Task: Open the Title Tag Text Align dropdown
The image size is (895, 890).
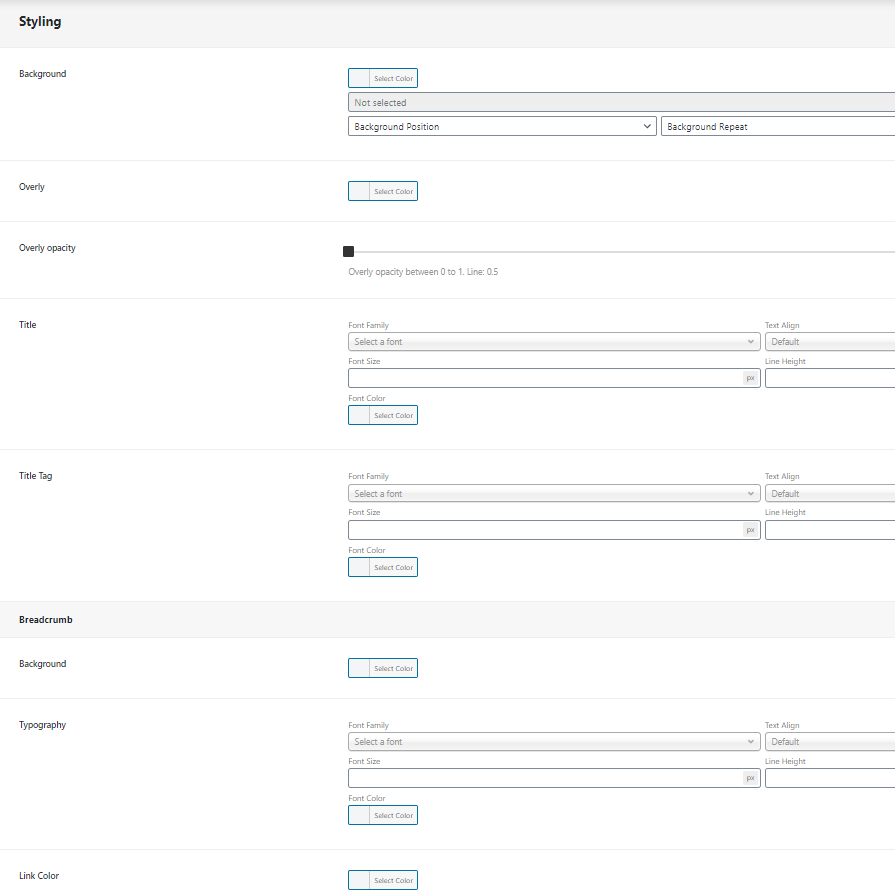Action: pos(829,494)
